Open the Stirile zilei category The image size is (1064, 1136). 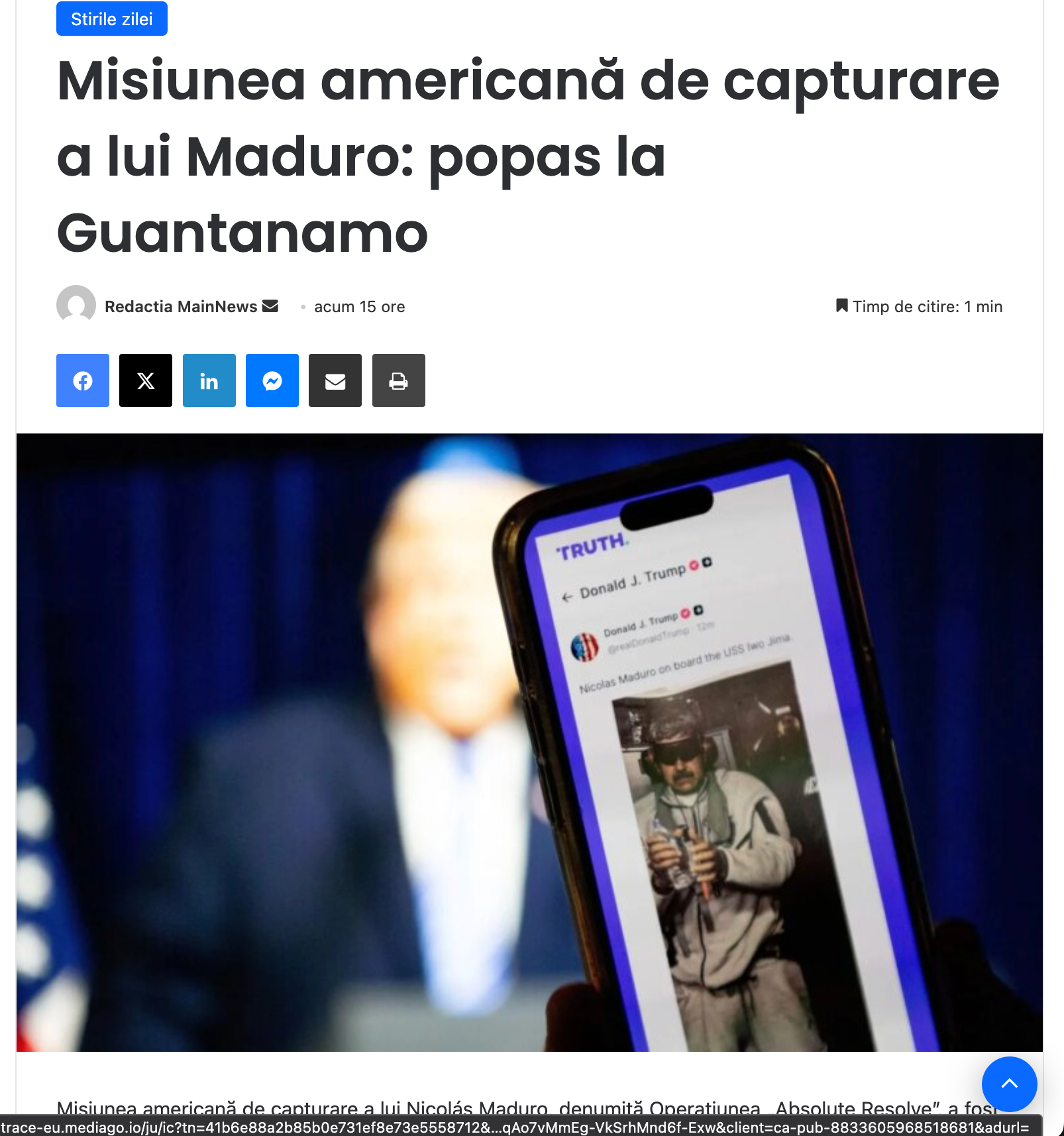[x=112, y=19]
